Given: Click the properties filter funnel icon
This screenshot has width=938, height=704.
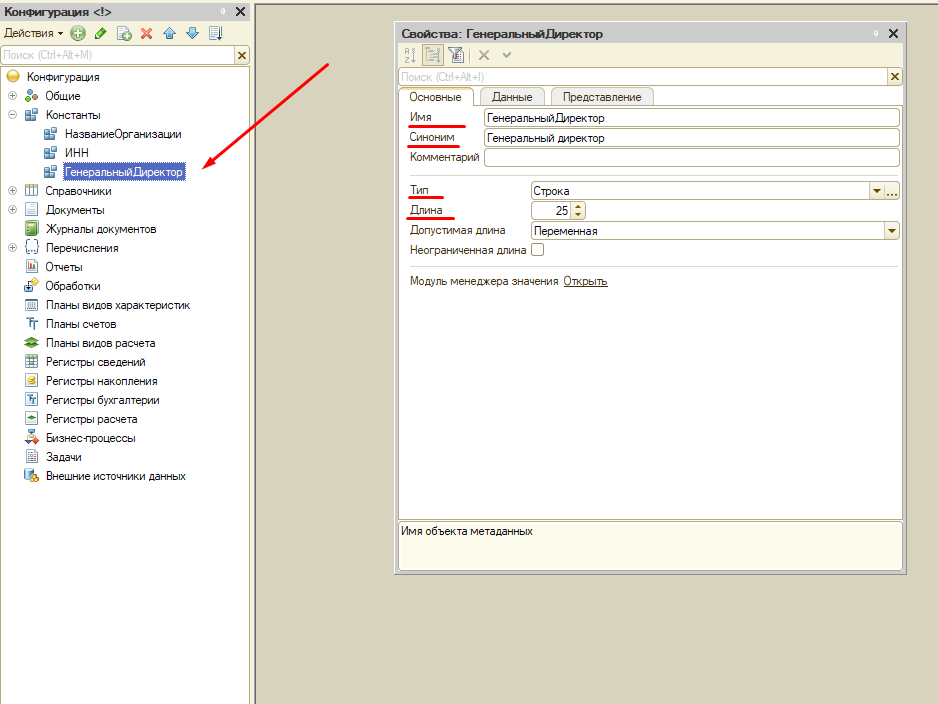Looking at the screenshot, I should [456, 56].
